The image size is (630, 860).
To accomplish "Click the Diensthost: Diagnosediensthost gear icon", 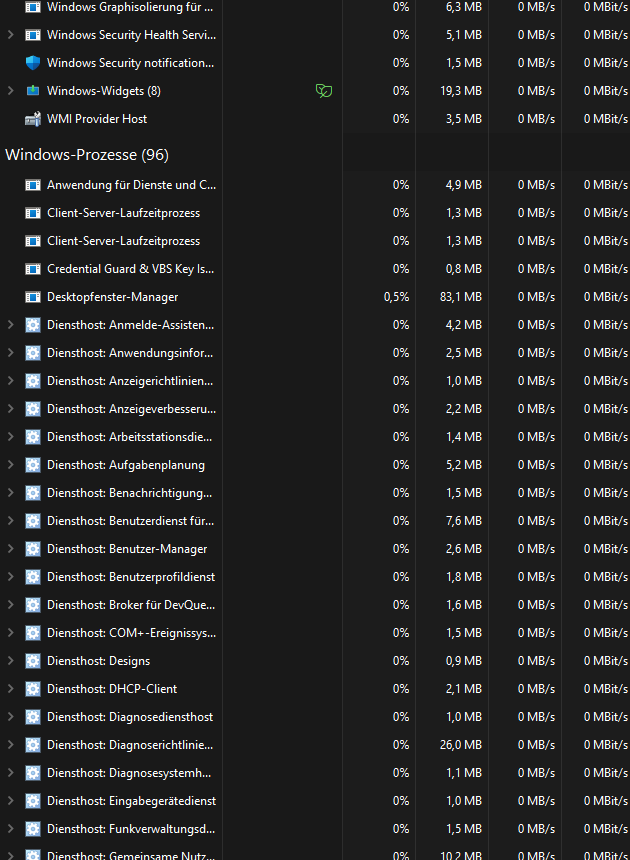I will tap(33, 716).
